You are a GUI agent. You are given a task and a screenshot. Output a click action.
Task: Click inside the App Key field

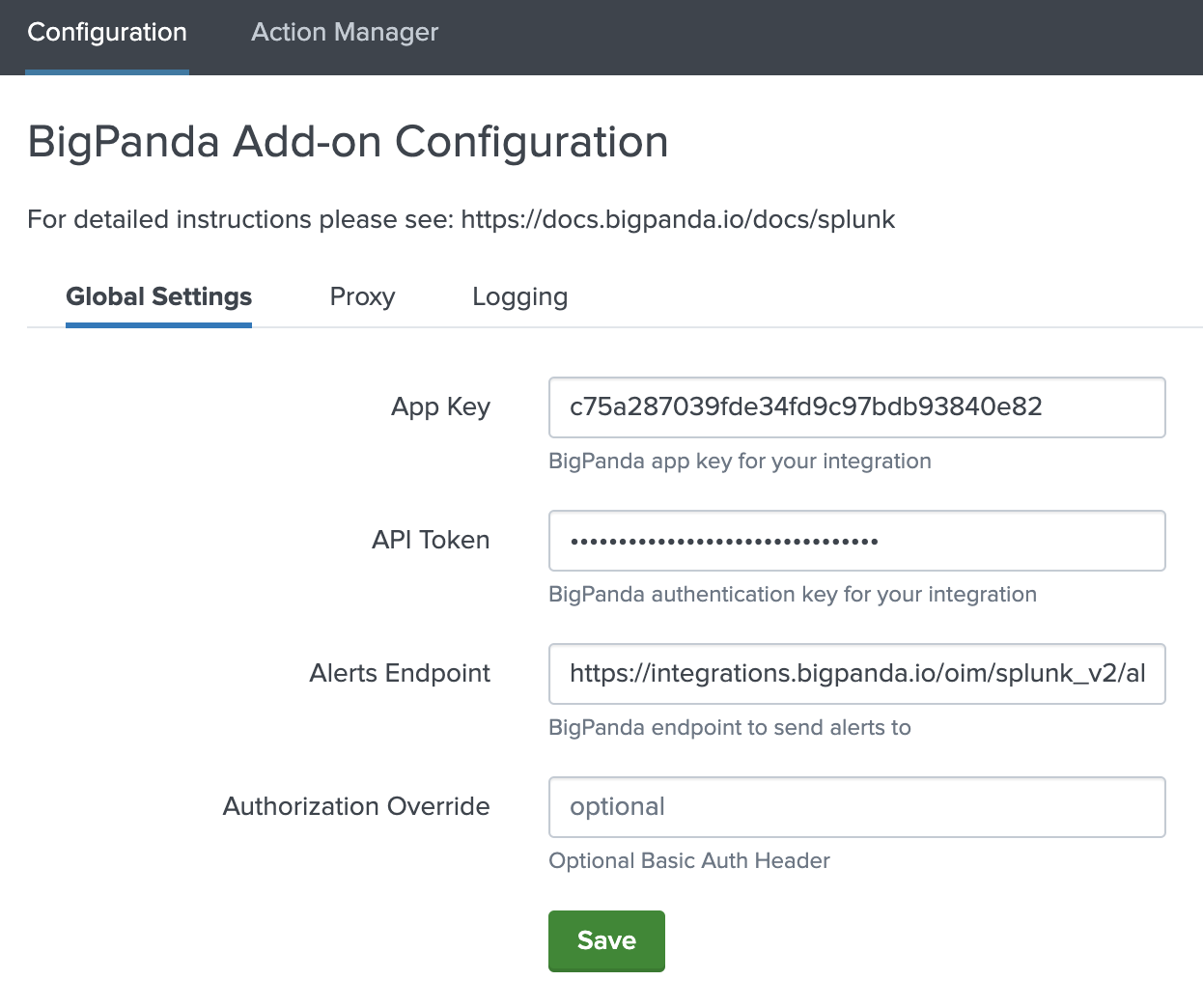click(x=856, y=406)
